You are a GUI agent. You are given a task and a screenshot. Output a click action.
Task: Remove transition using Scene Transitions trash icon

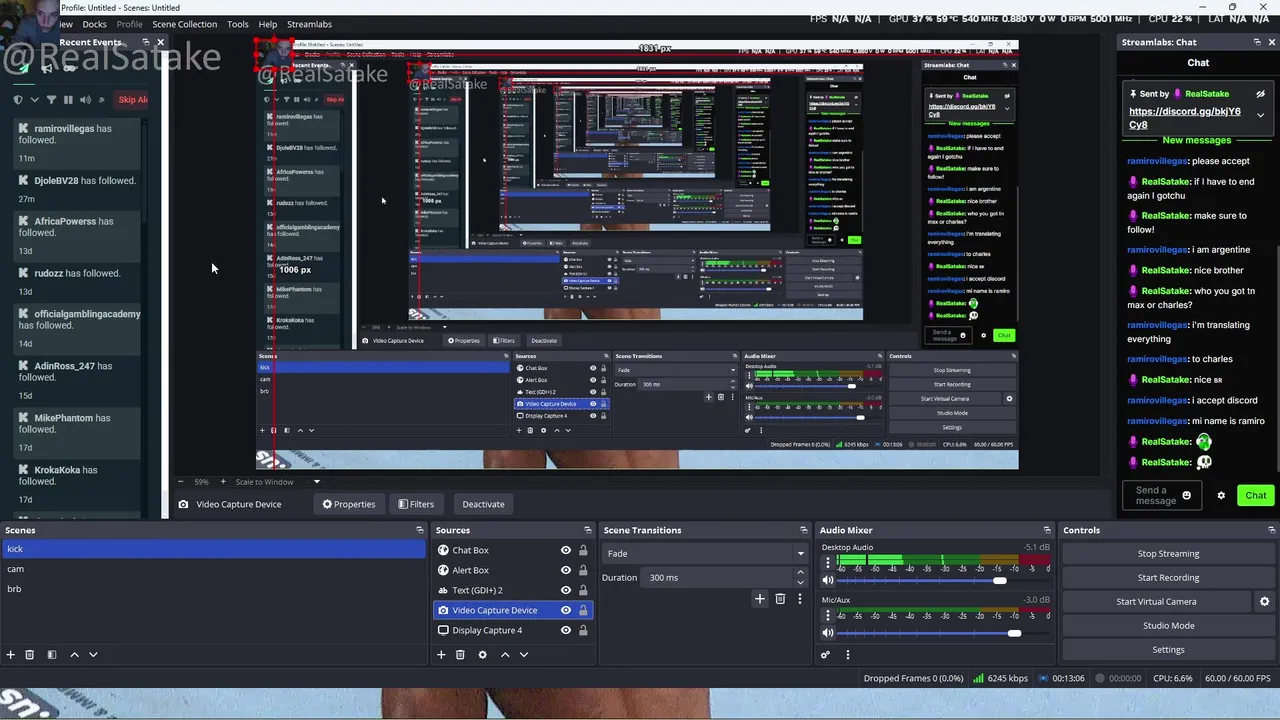coord(780,598)
